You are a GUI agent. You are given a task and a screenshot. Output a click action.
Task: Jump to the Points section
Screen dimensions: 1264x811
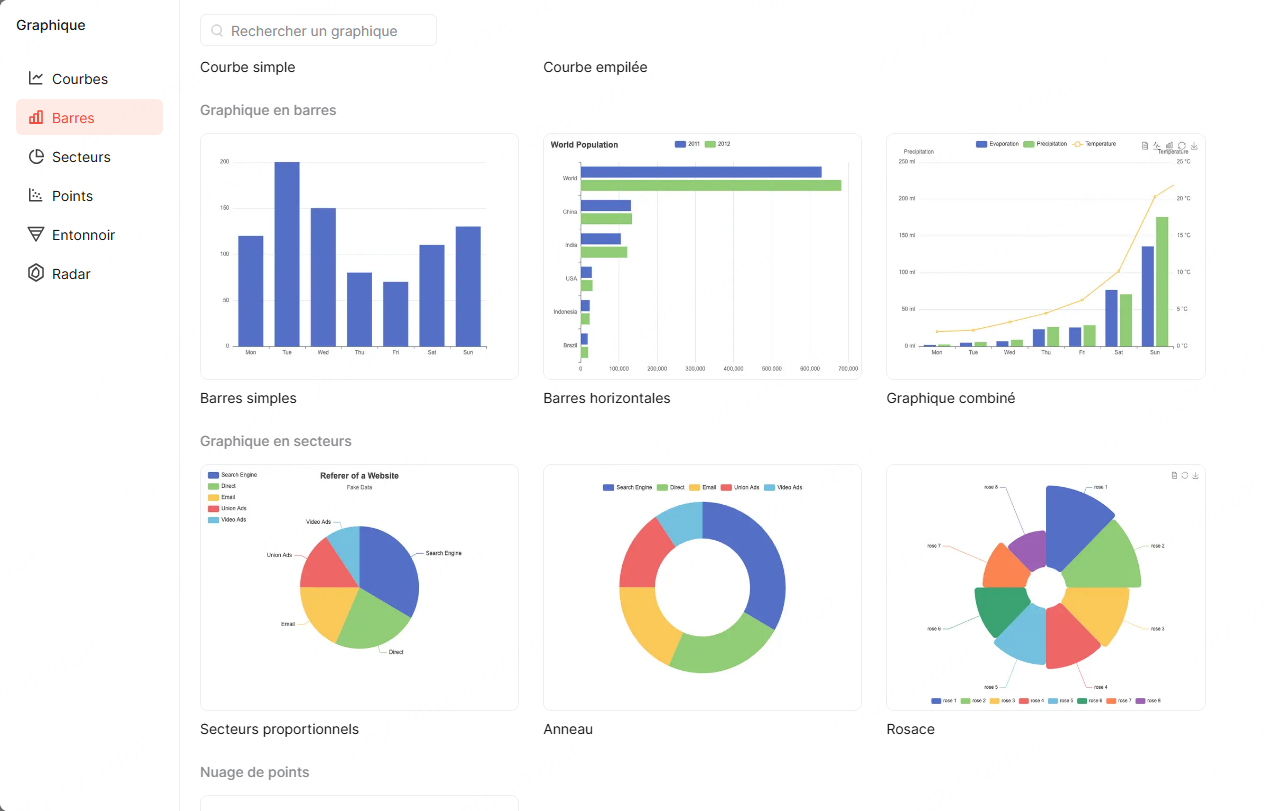click(89, 196)
